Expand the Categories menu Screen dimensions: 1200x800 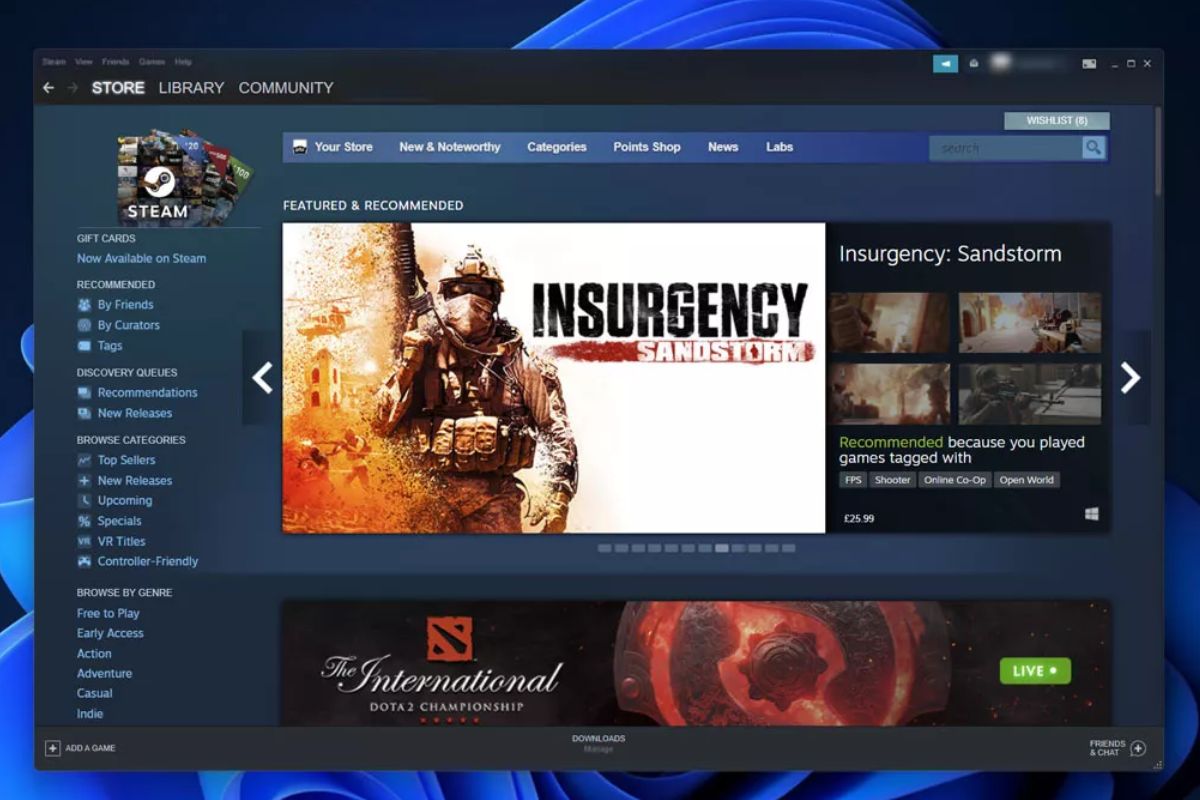click(x=557, y=147)
